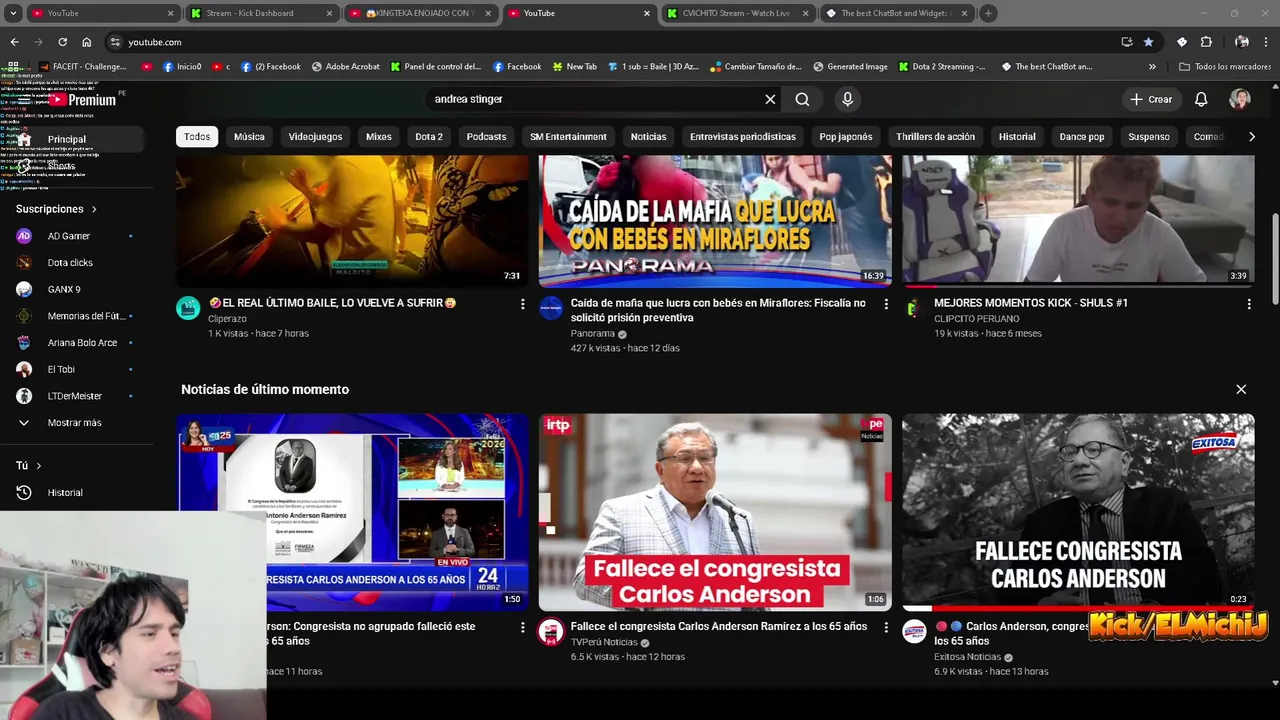Select the SM Entertainment chip
Image resolution: width=1280 pixels, height=720 pixels.
[x=568, y=137]
